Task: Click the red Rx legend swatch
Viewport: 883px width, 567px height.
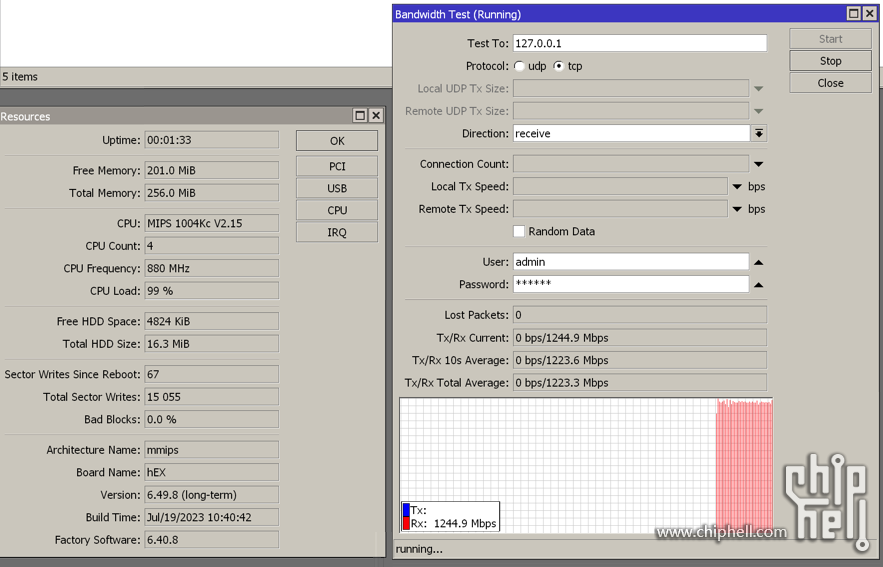Action: click(406, 524)
